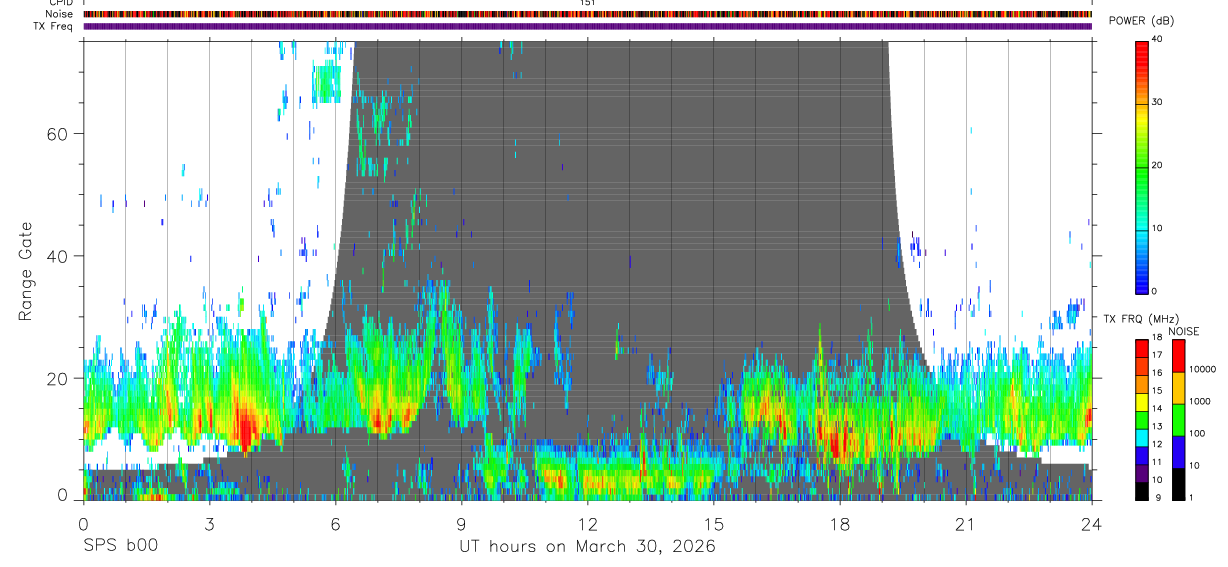Click the 'SPS b00' station label
The image size is (1228, 567).
tap(120, 546)
